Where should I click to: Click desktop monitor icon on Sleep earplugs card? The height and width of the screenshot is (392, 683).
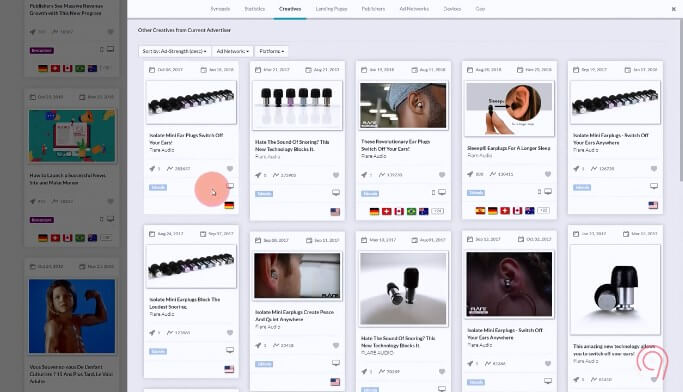(548, 192)
